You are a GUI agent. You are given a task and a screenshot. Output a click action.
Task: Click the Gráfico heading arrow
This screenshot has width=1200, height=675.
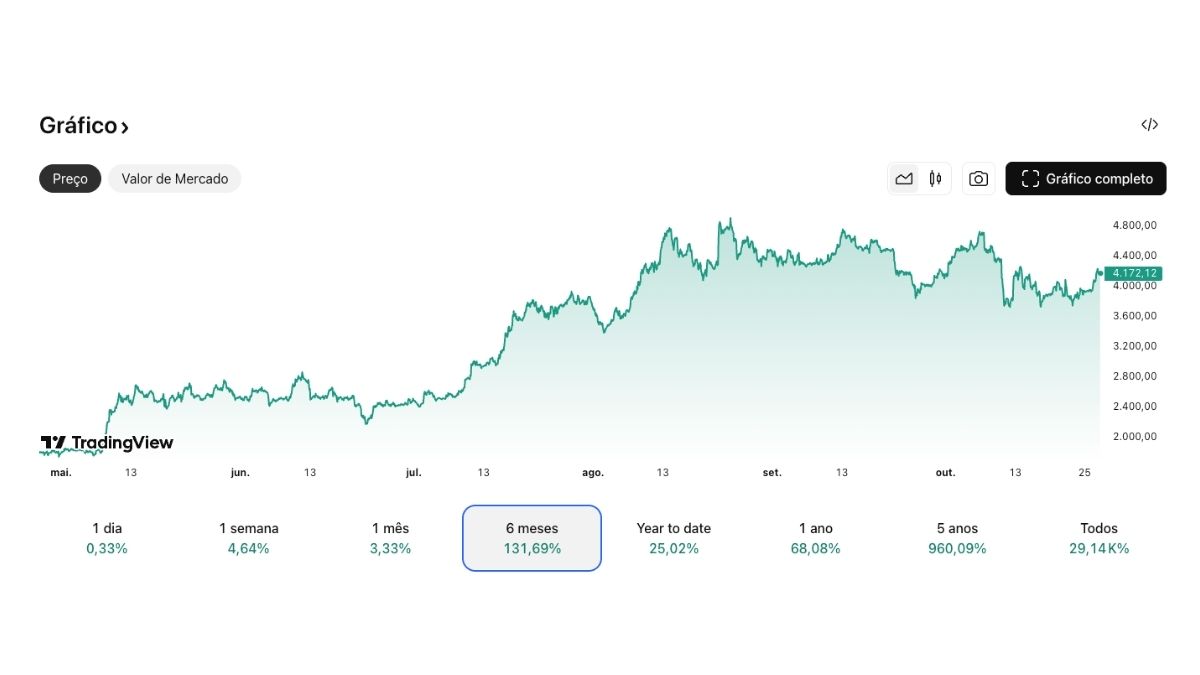[x=124, y=126]
